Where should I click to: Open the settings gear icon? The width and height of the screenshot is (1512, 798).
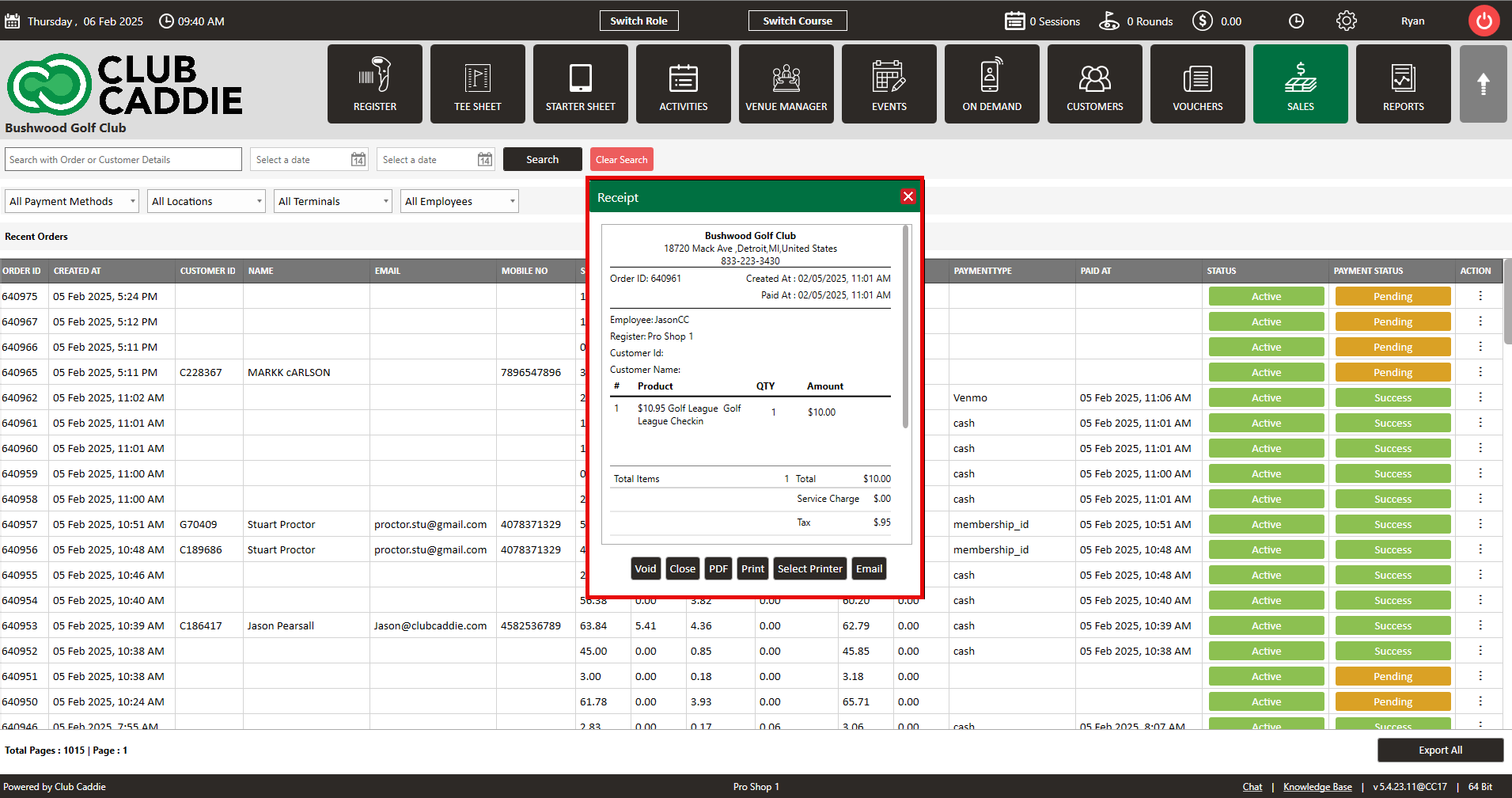pos(1347,21)
